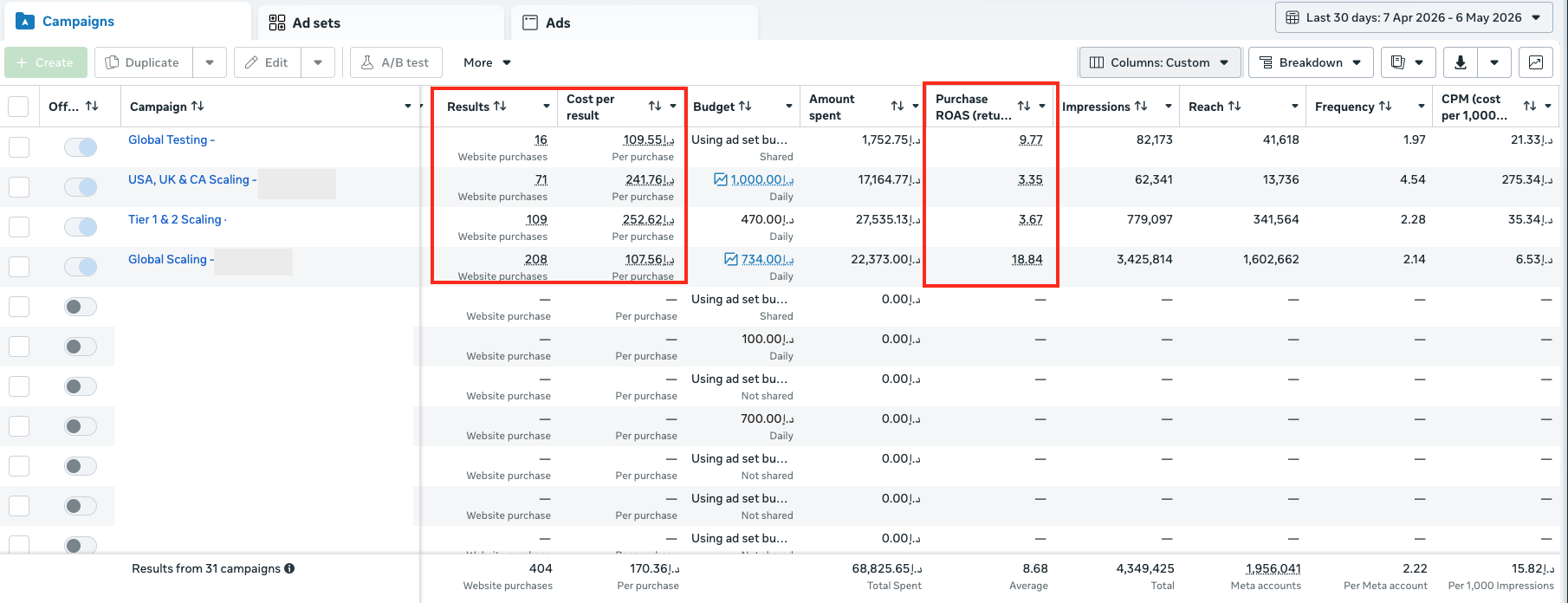Sort by Purchase ROAS arrows
Viewport: 1568px width, 603px height.
pos(1024,106)
